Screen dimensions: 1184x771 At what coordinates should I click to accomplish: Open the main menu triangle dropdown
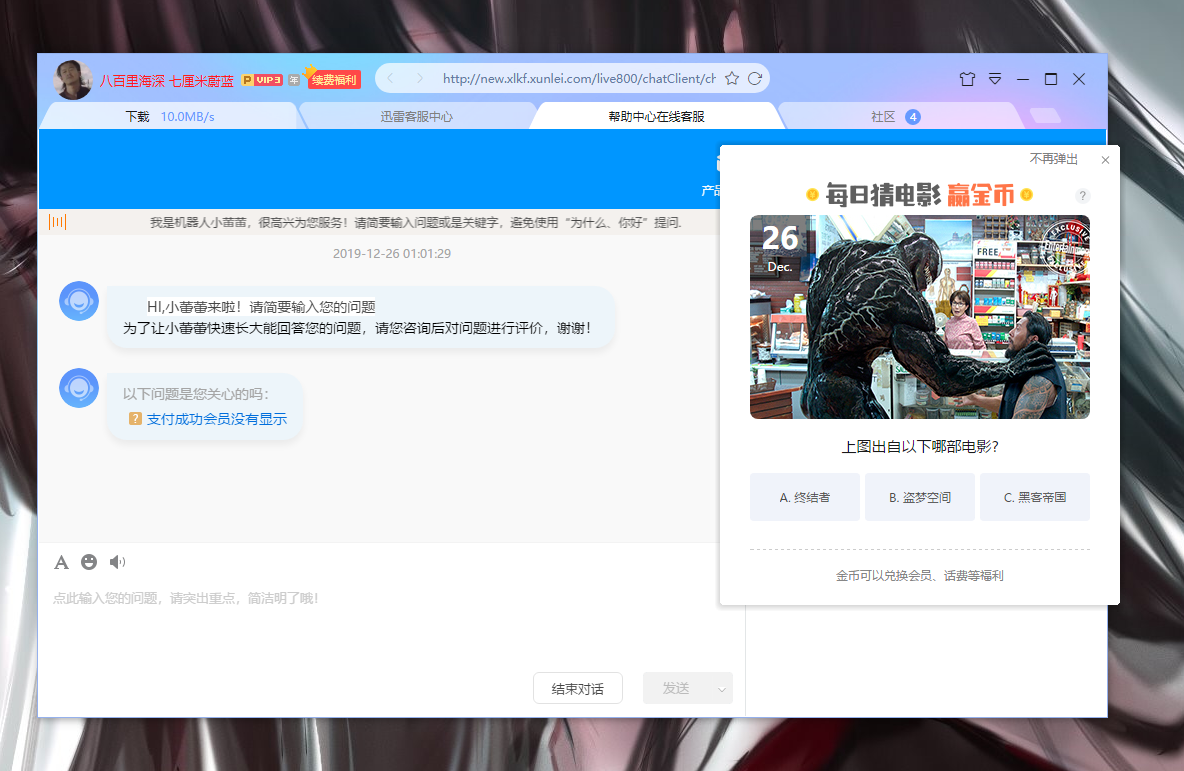[x=993, y=78]
